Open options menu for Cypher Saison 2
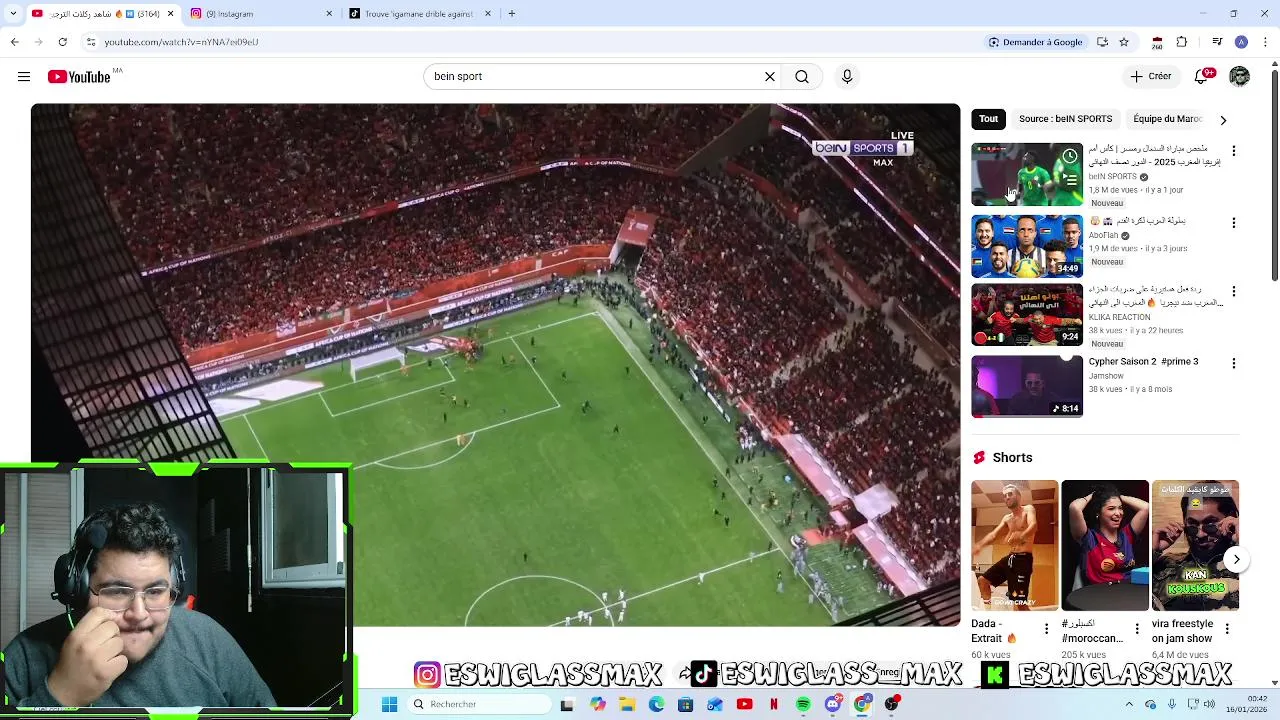The image size is (1280, 720). [1233, 364]
